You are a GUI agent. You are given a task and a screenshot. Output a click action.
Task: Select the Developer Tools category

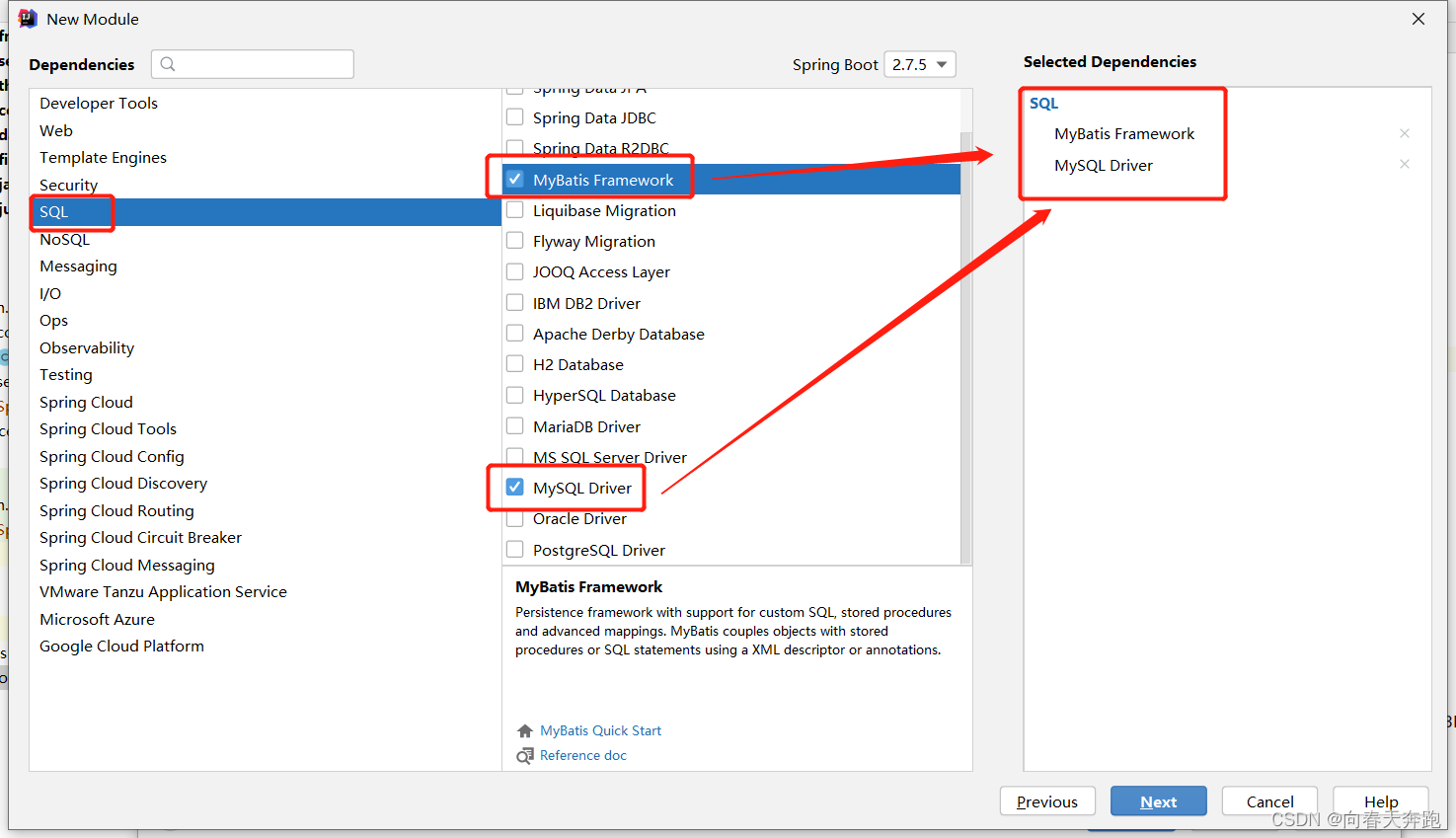coord(266,103)
